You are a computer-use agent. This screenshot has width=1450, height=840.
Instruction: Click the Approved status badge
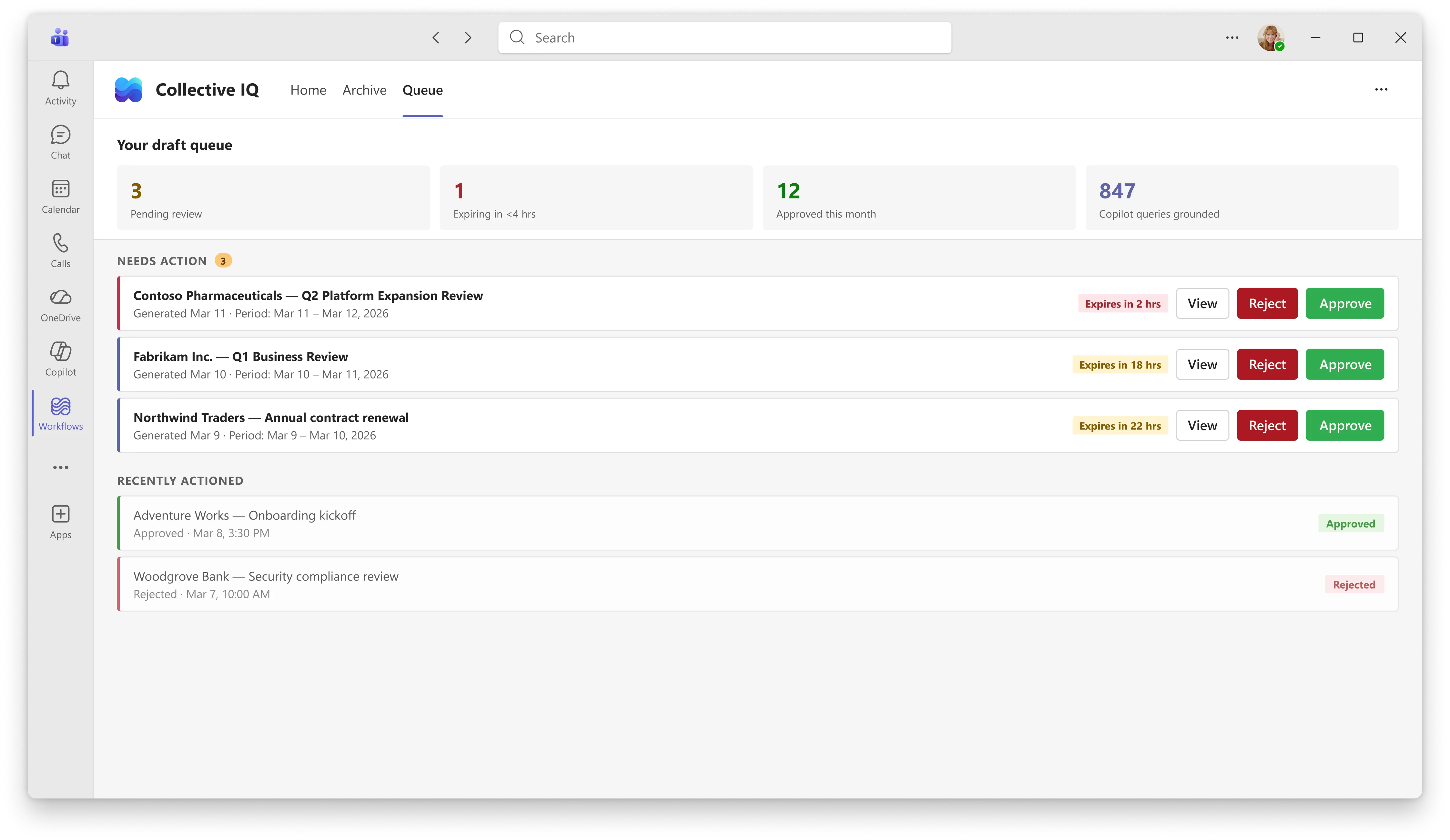(x=1351, y=523)
